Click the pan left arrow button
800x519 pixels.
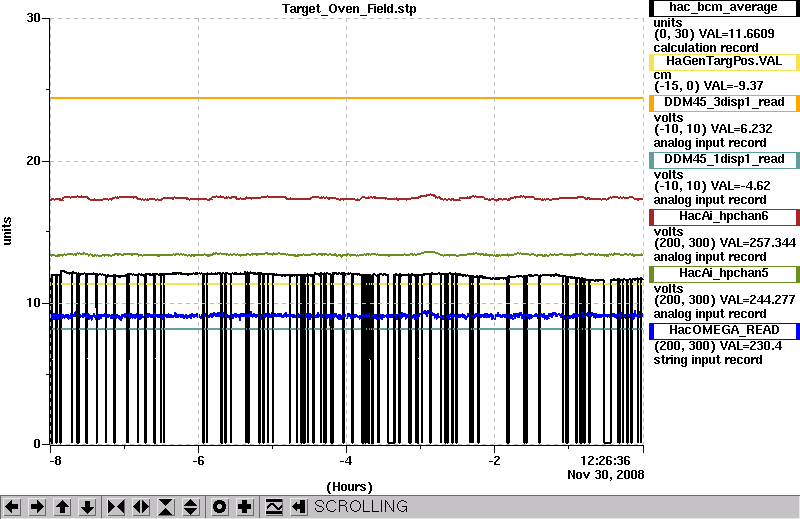[12, 507]
